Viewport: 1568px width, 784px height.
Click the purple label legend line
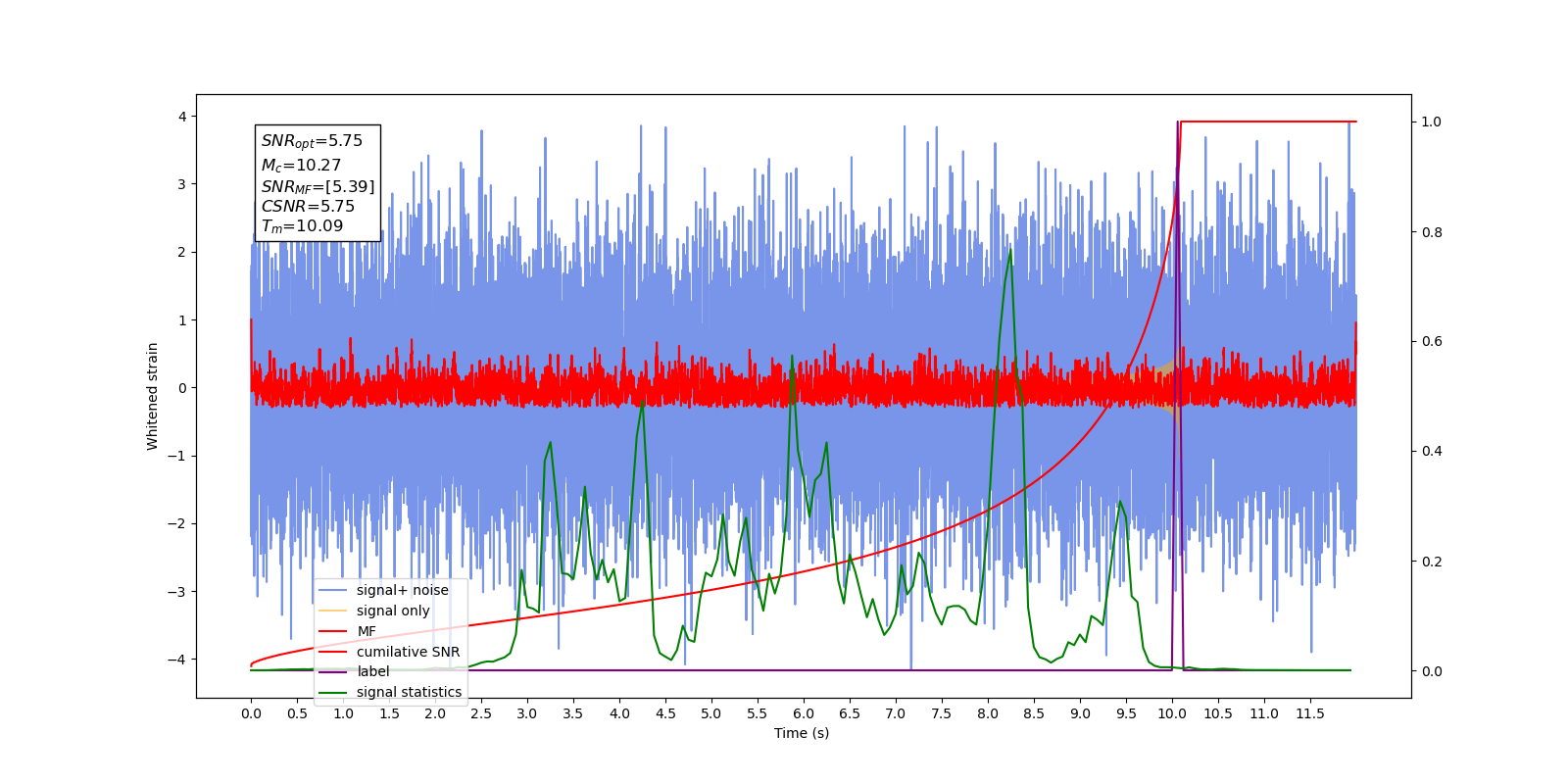[333, 671]
